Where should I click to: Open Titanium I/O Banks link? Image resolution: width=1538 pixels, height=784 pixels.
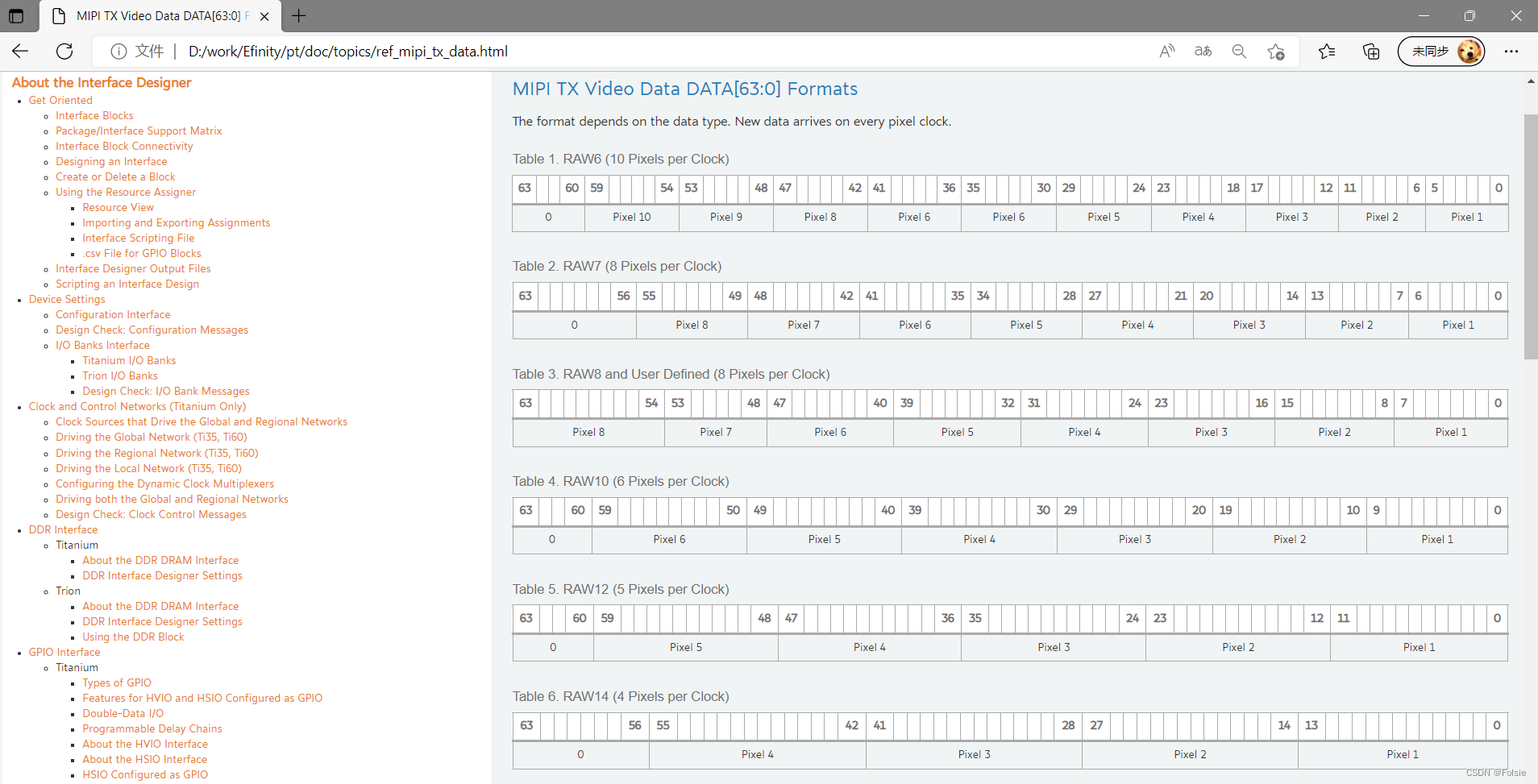click(x=129, y=360)
